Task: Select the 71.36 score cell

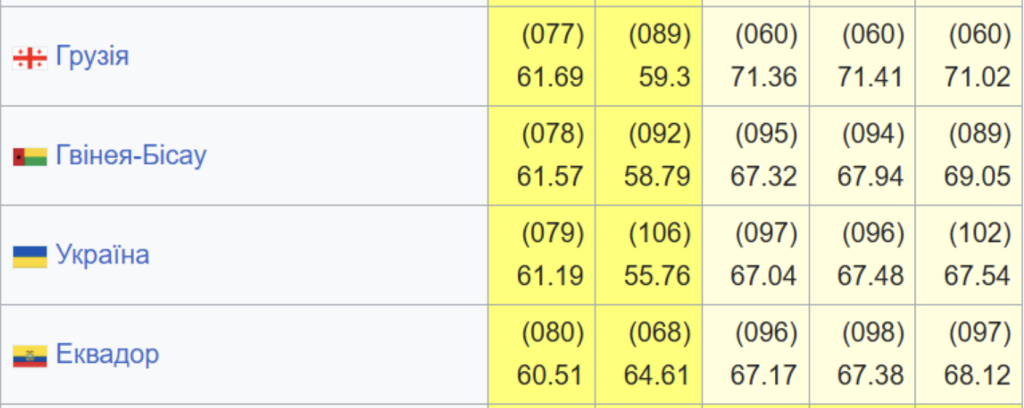Action: pos(765,77)
